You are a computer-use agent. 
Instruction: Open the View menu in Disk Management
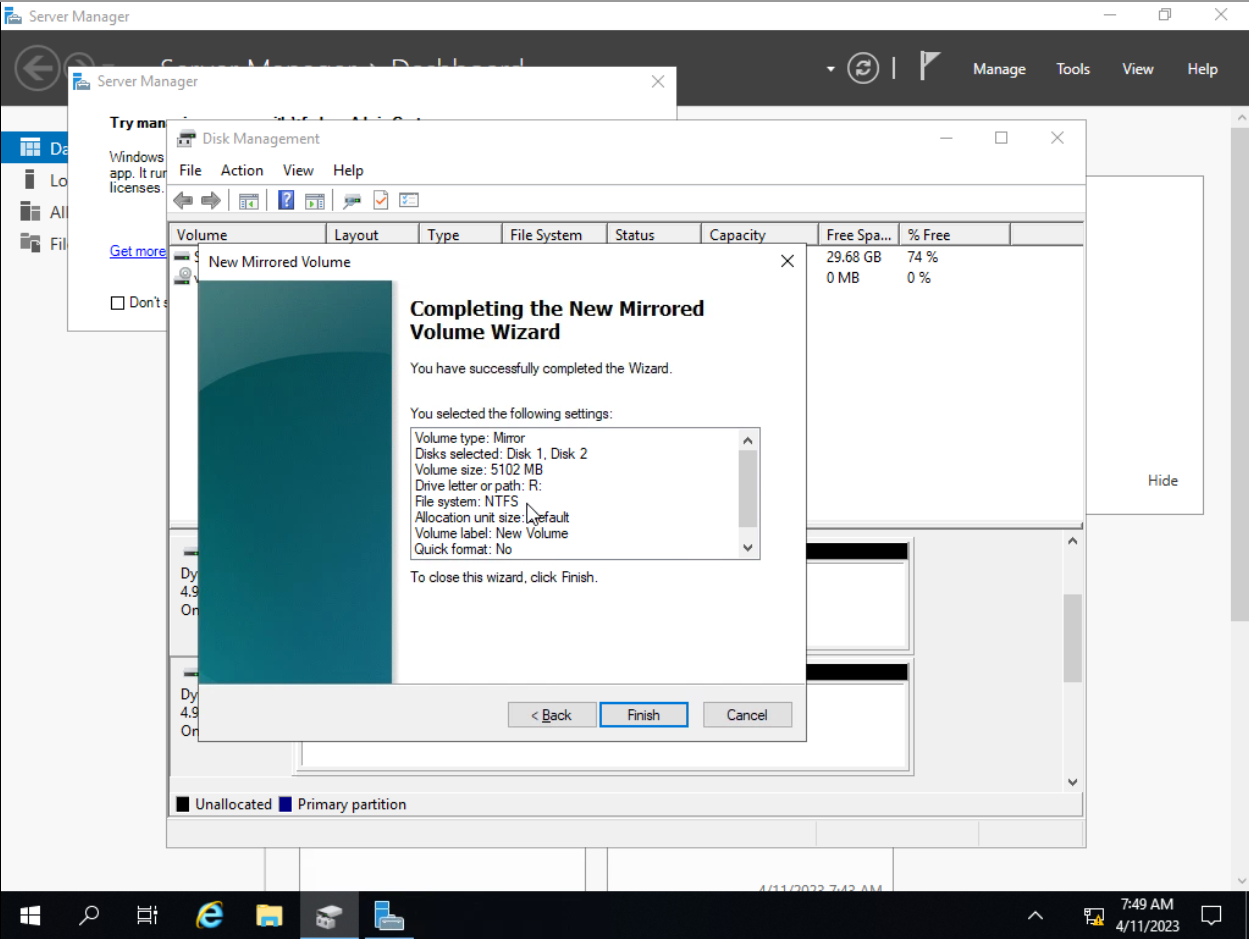298,170
